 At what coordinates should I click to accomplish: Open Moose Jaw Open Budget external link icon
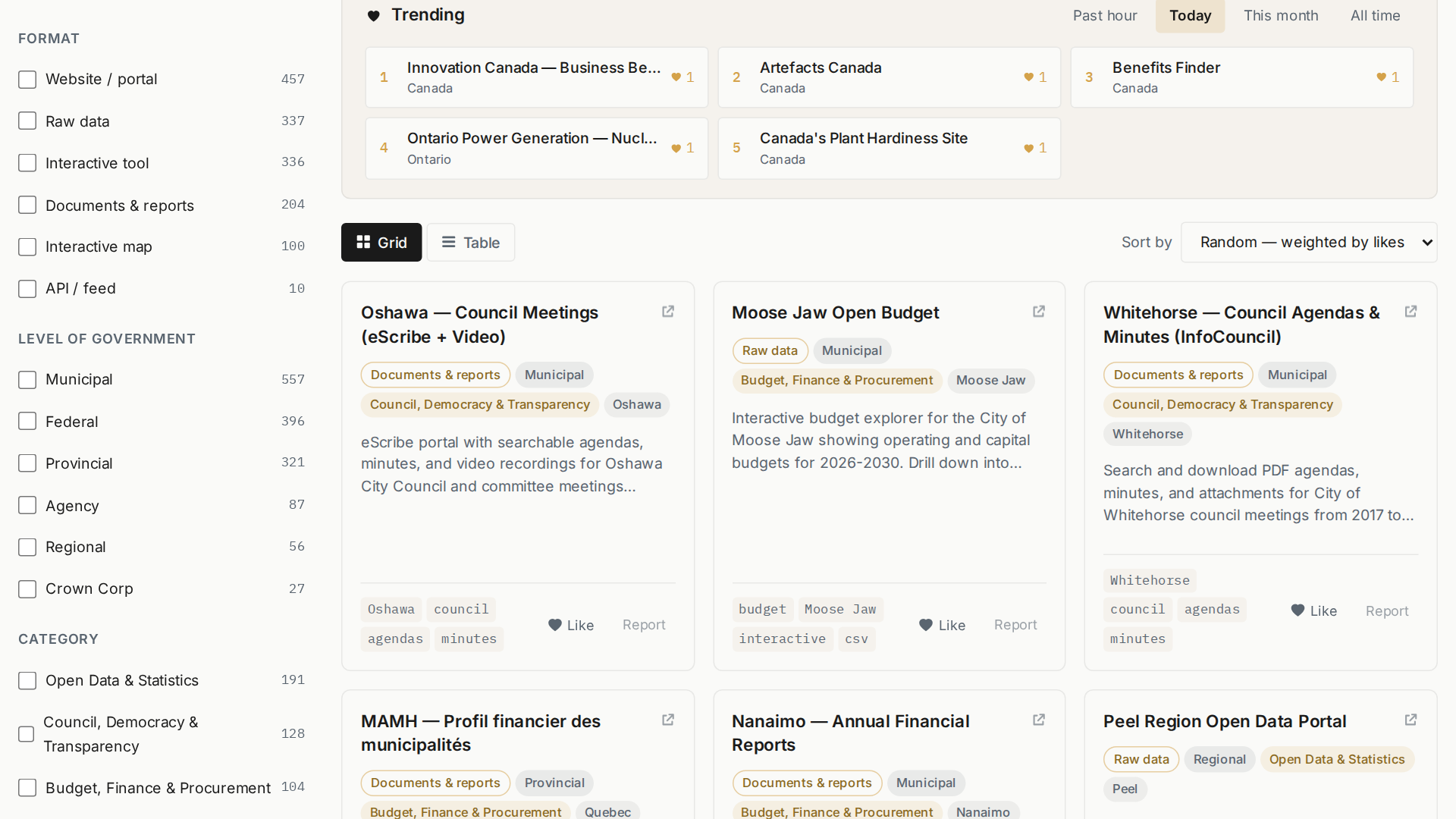[x=1039, y=312]
